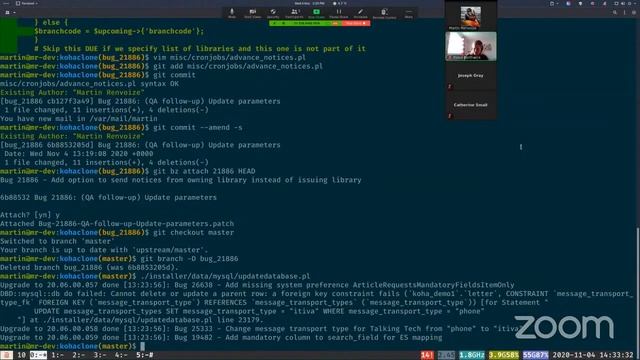This screenshot has height=360, width=640.
Task: Select Catherine Small participant tile
Action: 471,105
